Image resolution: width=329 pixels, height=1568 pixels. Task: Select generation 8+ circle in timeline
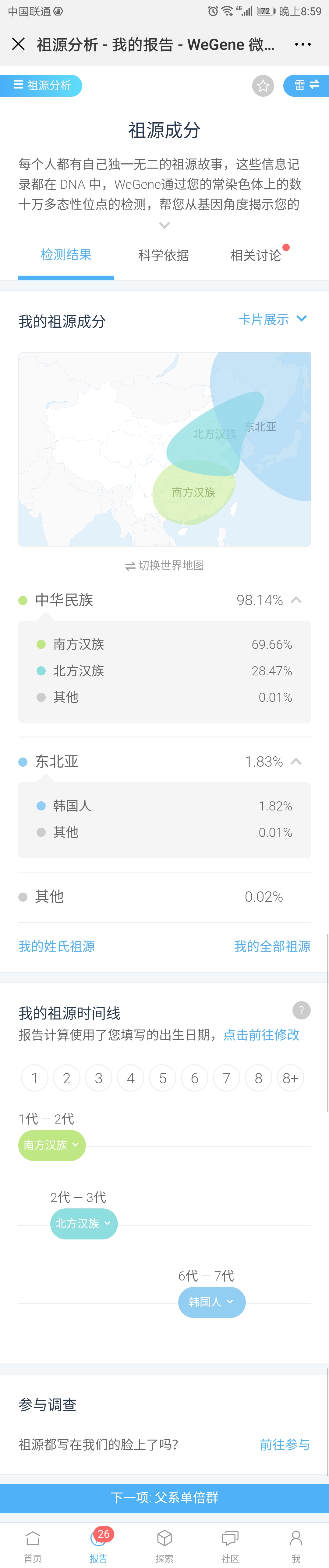(291, 1078)
